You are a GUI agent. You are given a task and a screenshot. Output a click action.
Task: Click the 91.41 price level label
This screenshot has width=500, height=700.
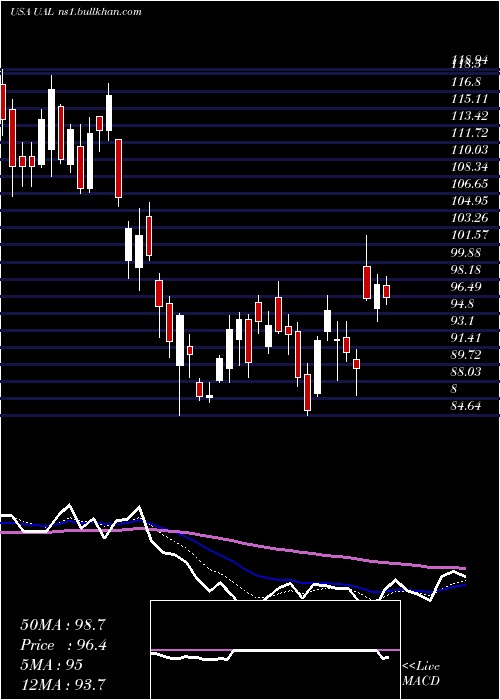pos(467,338)
